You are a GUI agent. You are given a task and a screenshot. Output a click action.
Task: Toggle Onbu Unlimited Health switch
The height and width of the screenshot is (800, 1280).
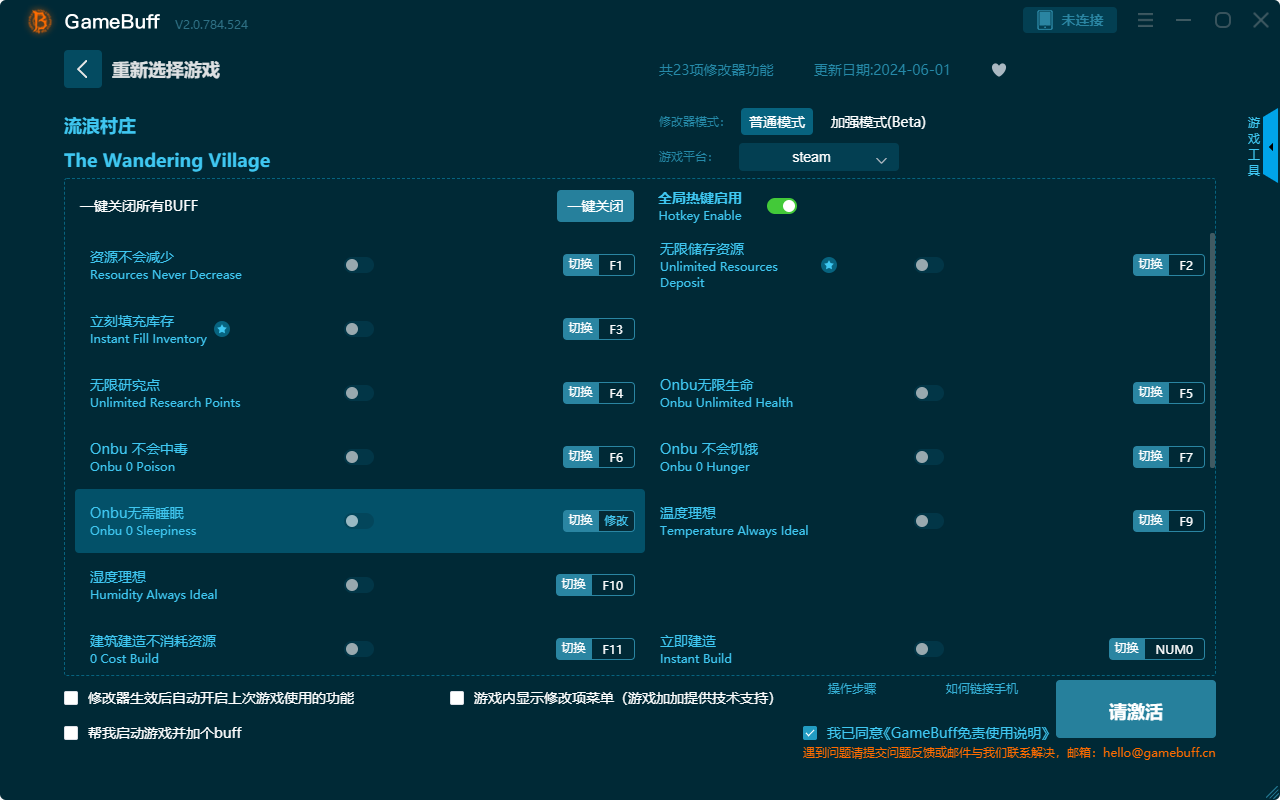click(x=929, y=393)
